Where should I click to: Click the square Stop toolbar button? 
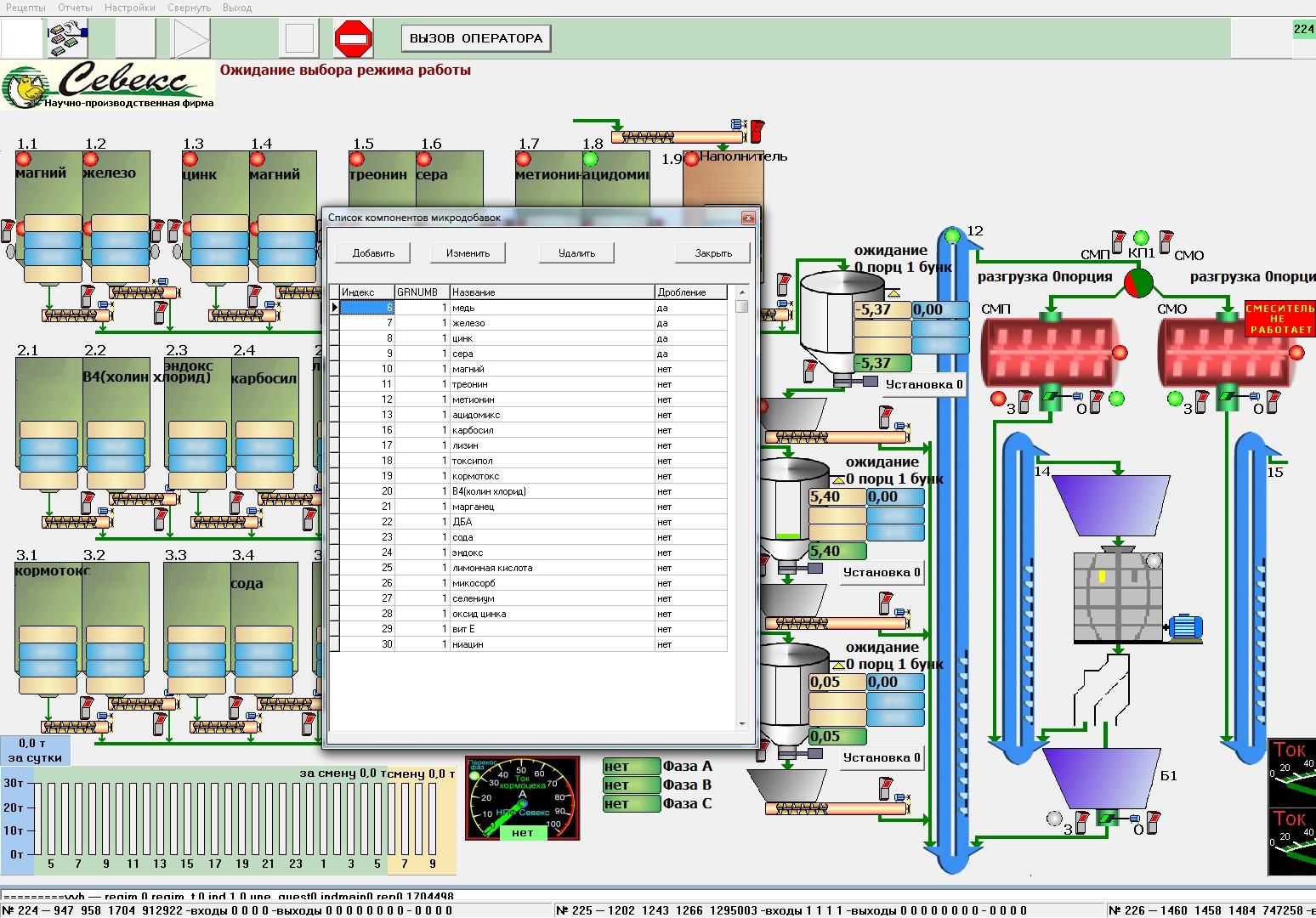coord(299,38)
